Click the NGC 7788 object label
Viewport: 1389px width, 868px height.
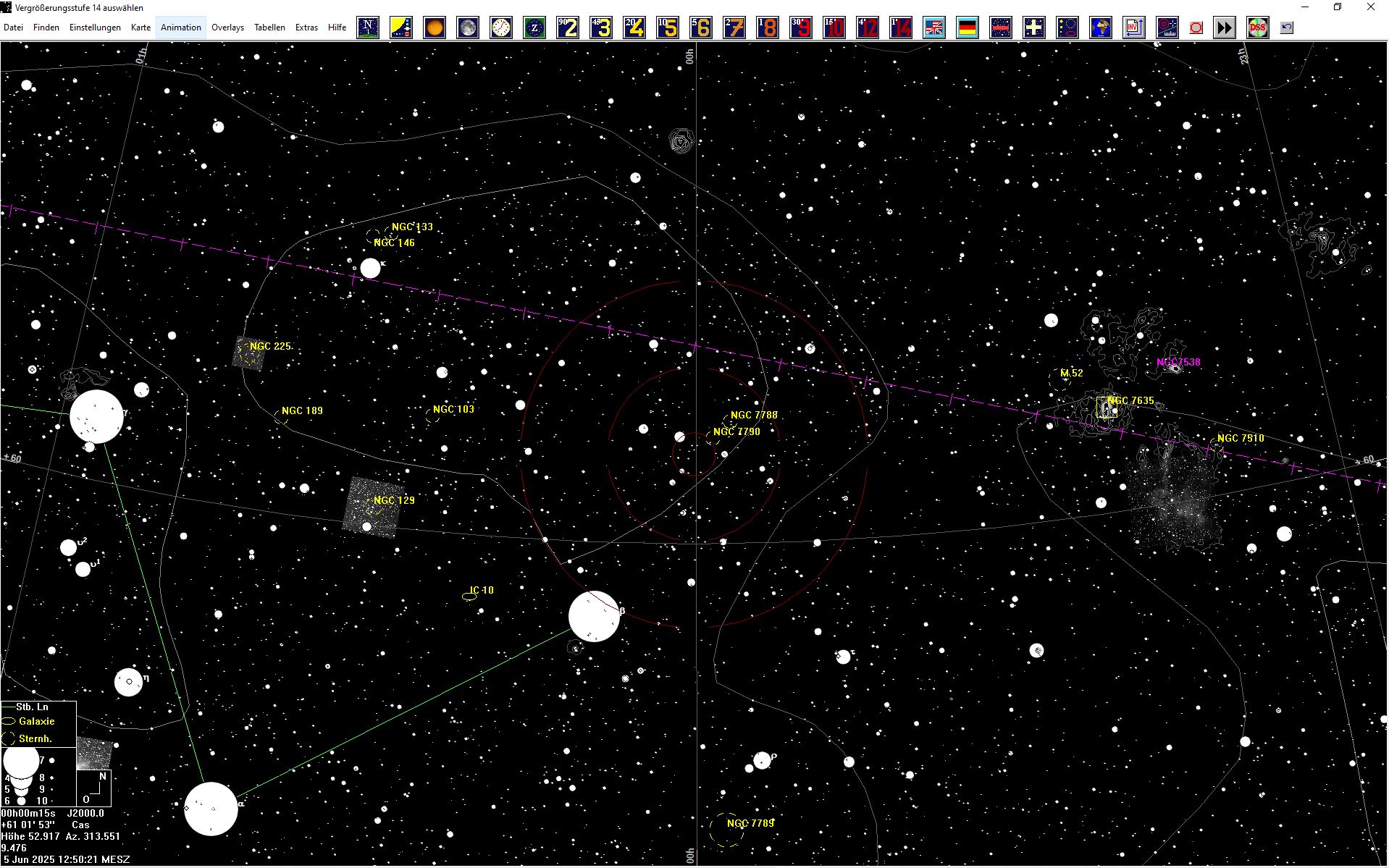(754, 415)
